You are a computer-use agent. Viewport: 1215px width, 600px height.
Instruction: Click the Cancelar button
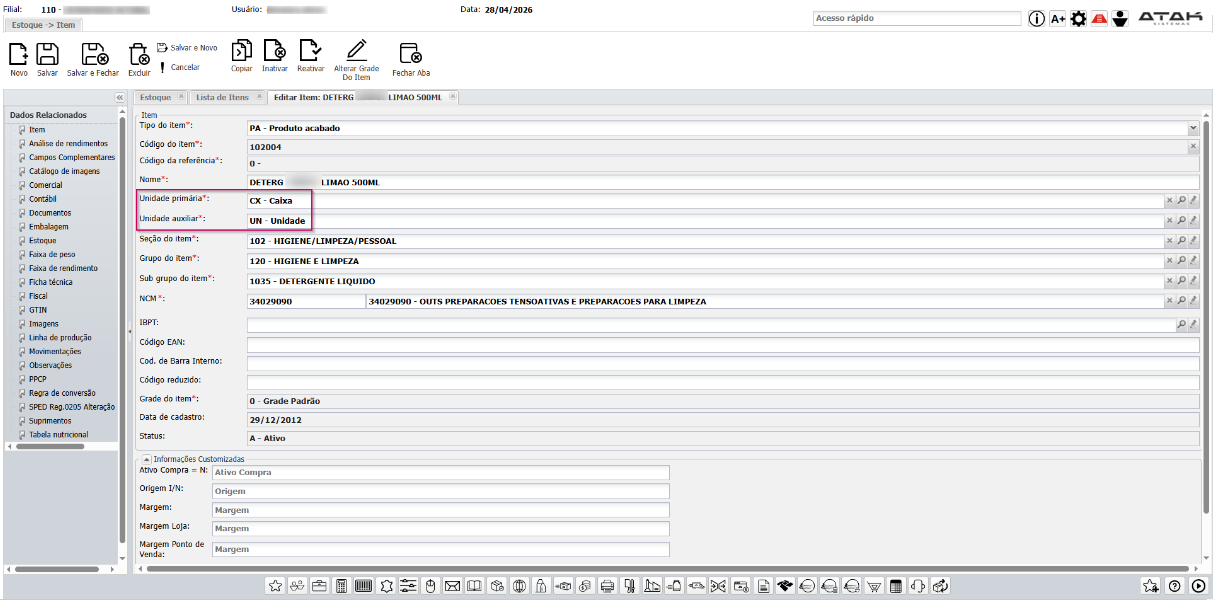180,67
